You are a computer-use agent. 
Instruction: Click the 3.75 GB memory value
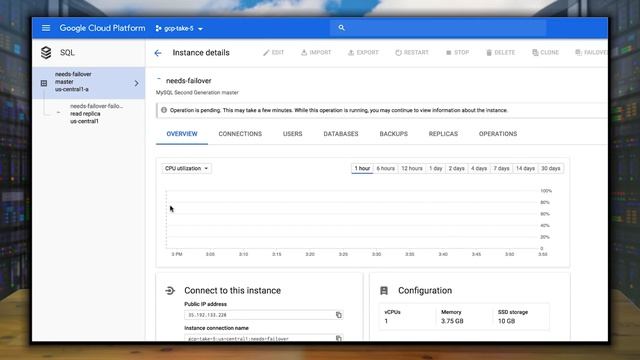point(452,321)
